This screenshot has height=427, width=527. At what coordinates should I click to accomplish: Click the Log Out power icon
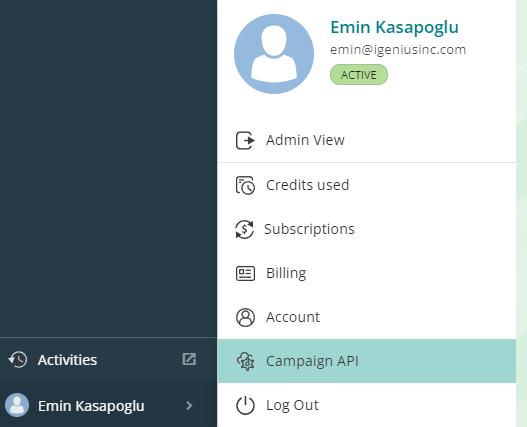pos(245,405)
